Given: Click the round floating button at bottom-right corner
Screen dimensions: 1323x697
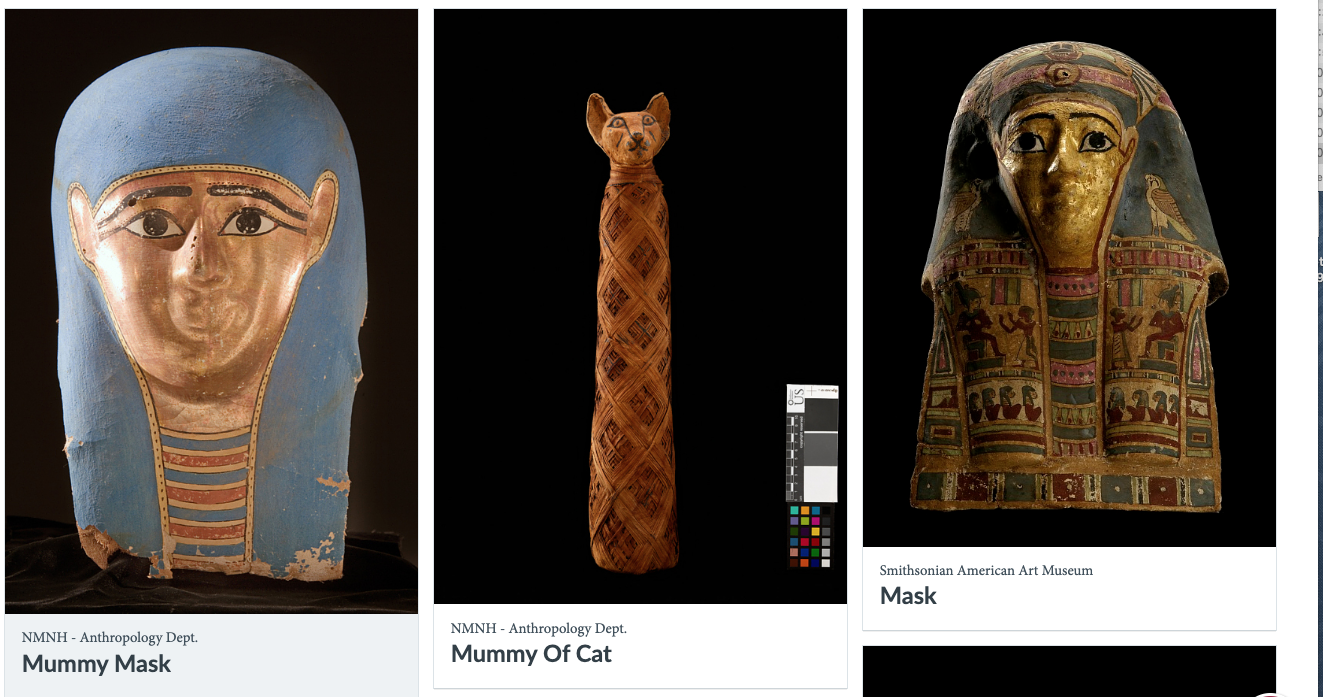Looking at the screenshot, I should (1268, 692).
